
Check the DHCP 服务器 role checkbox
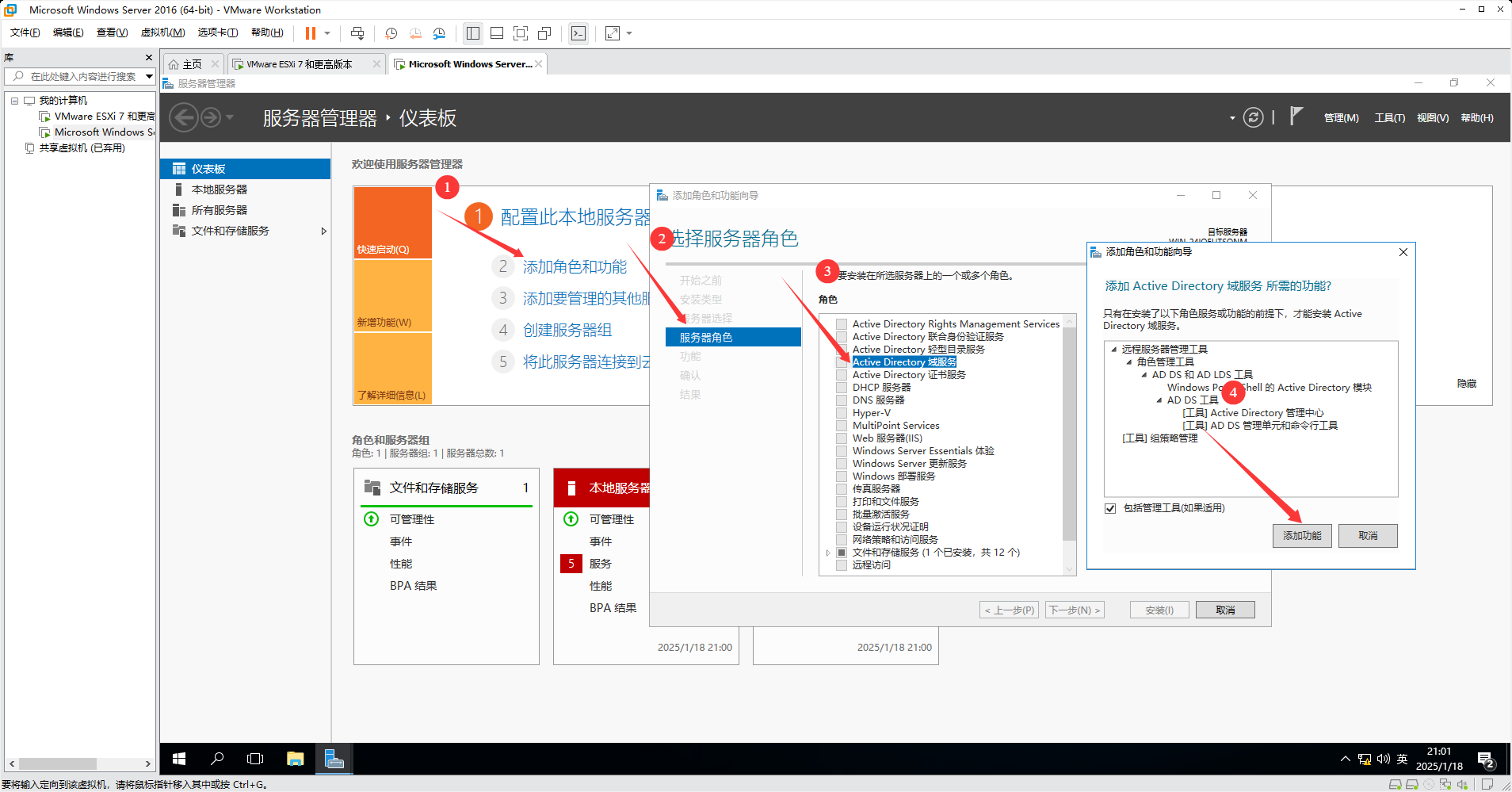coord(842,388)
